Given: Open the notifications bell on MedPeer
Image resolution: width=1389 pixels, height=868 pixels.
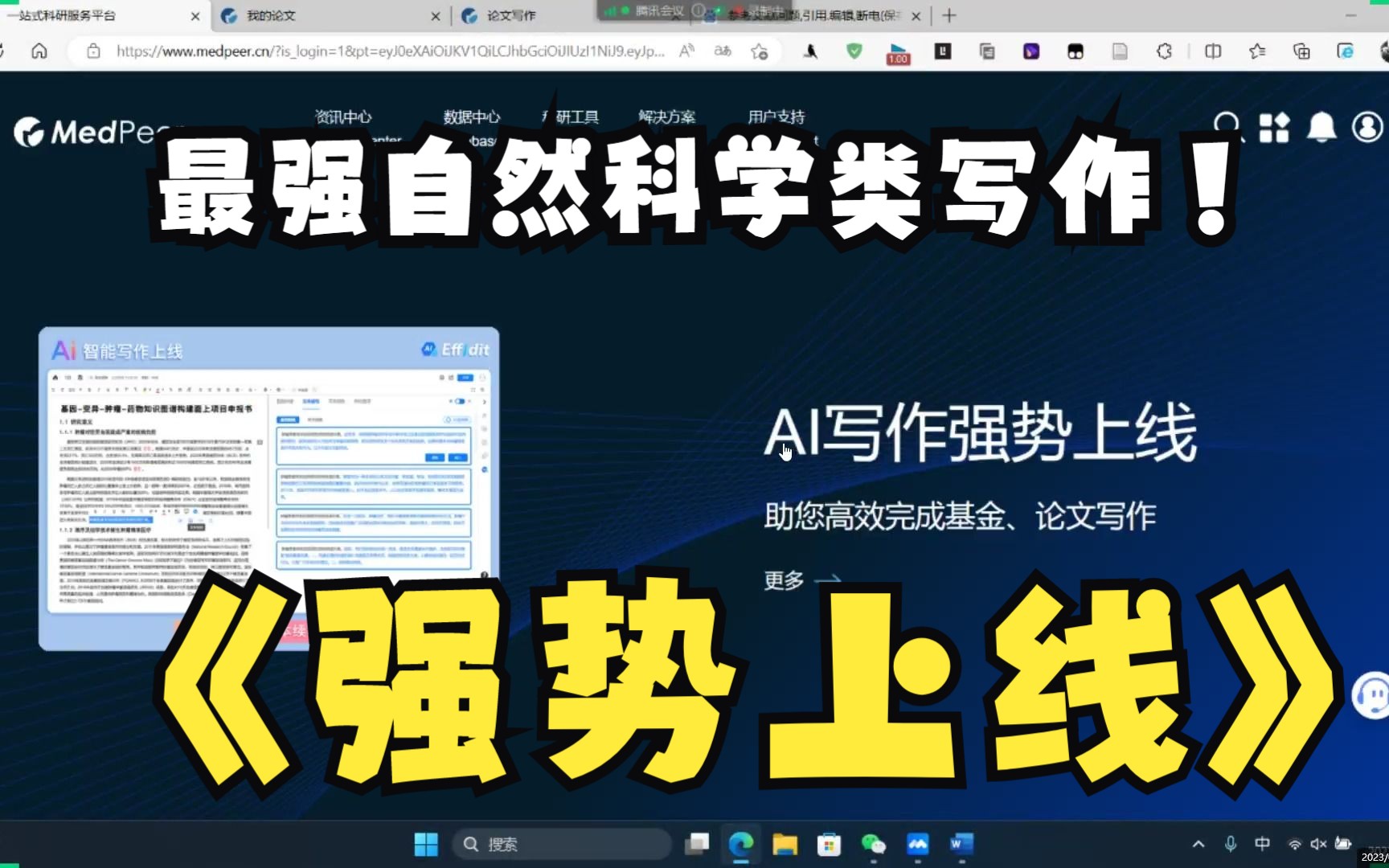Looking at the screenshot, I should tap(1321, 126).
